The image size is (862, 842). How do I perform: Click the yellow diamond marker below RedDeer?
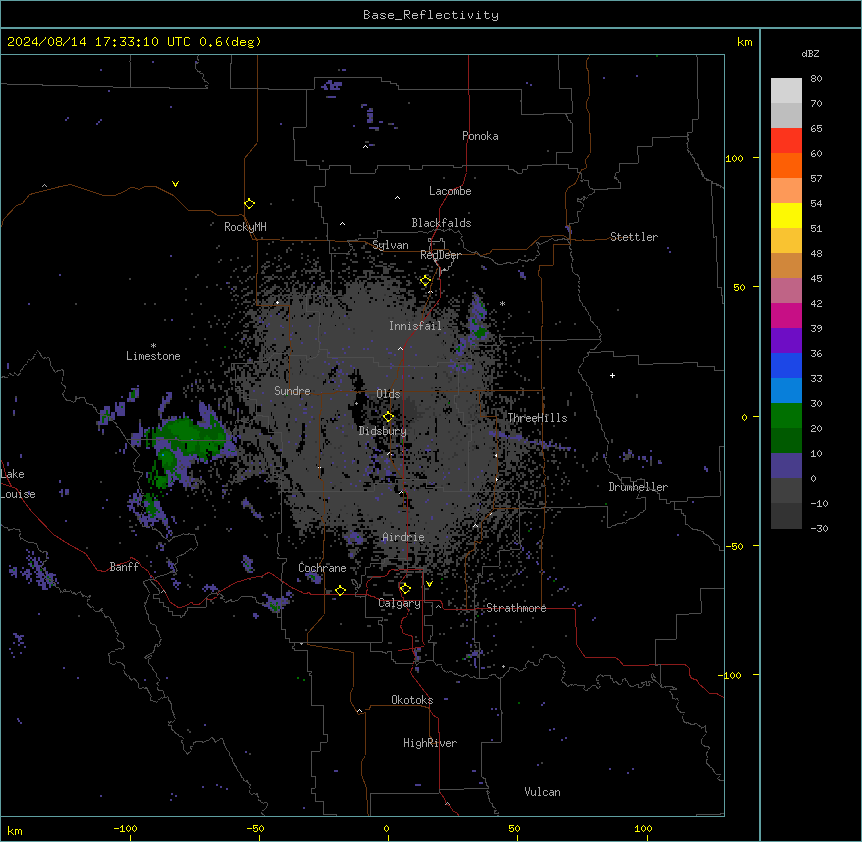point(426,281)
